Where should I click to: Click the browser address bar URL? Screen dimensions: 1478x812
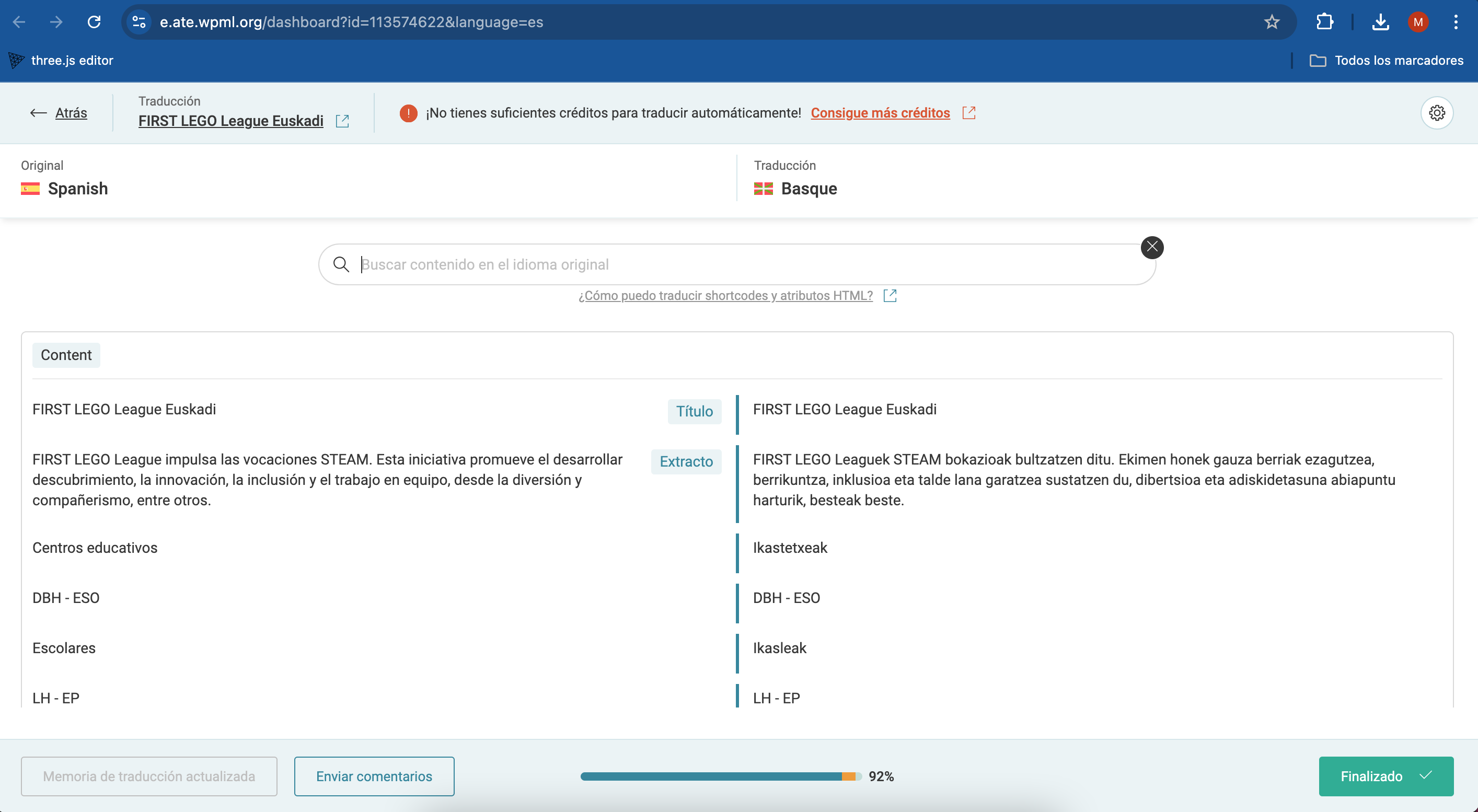tap(351, 22)
